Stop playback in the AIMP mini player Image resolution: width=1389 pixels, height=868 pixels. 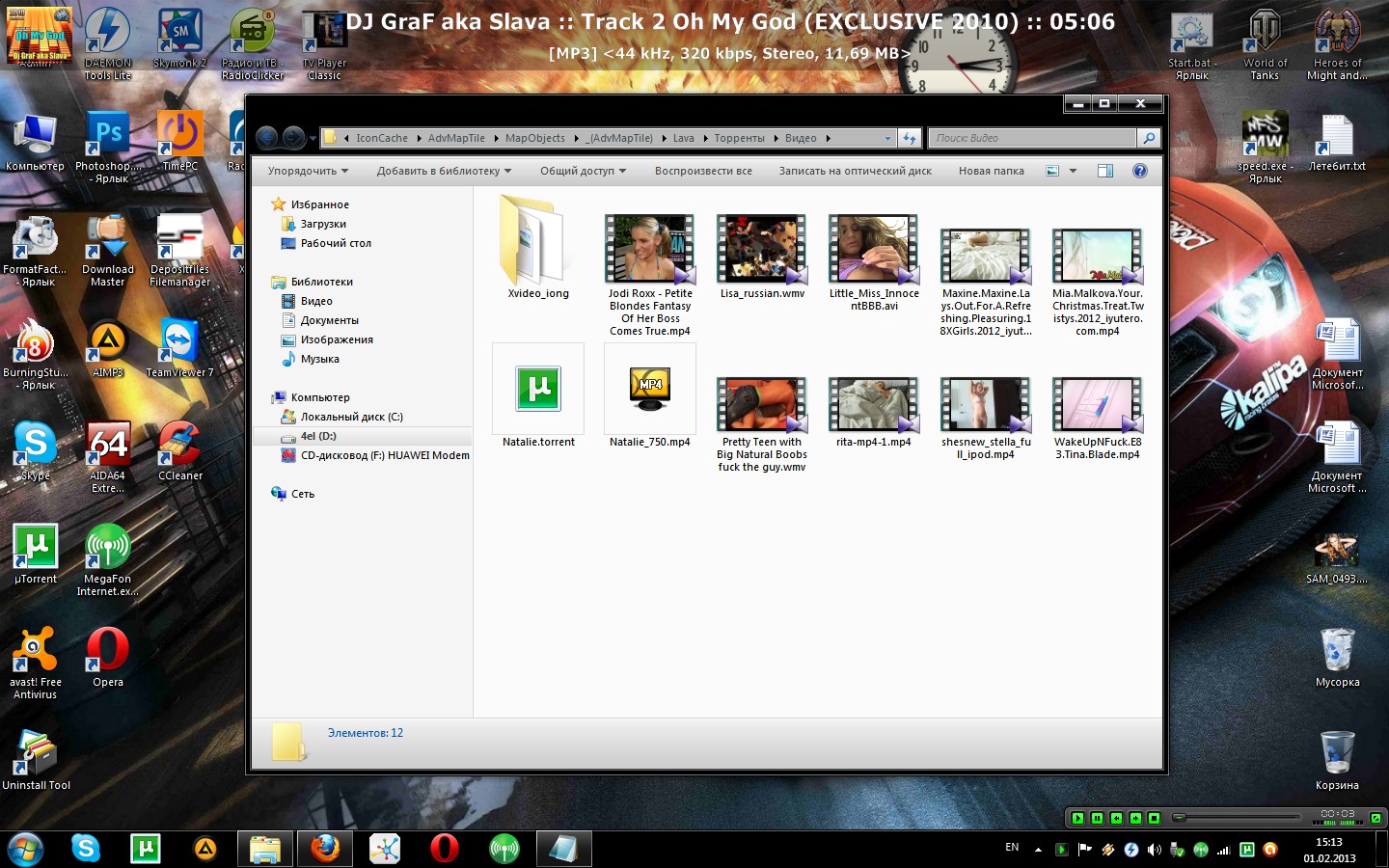coord(1155,818)
